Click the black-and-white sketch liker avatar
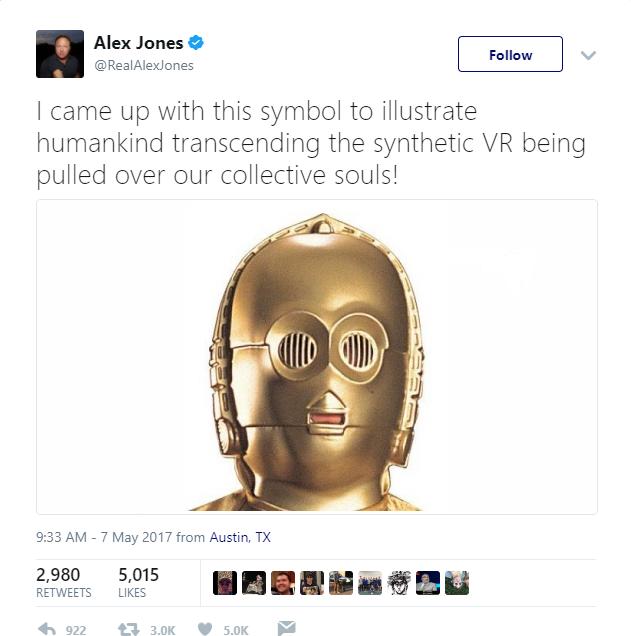Viewport: 631px width, 636px height. (x=399, y=583)
